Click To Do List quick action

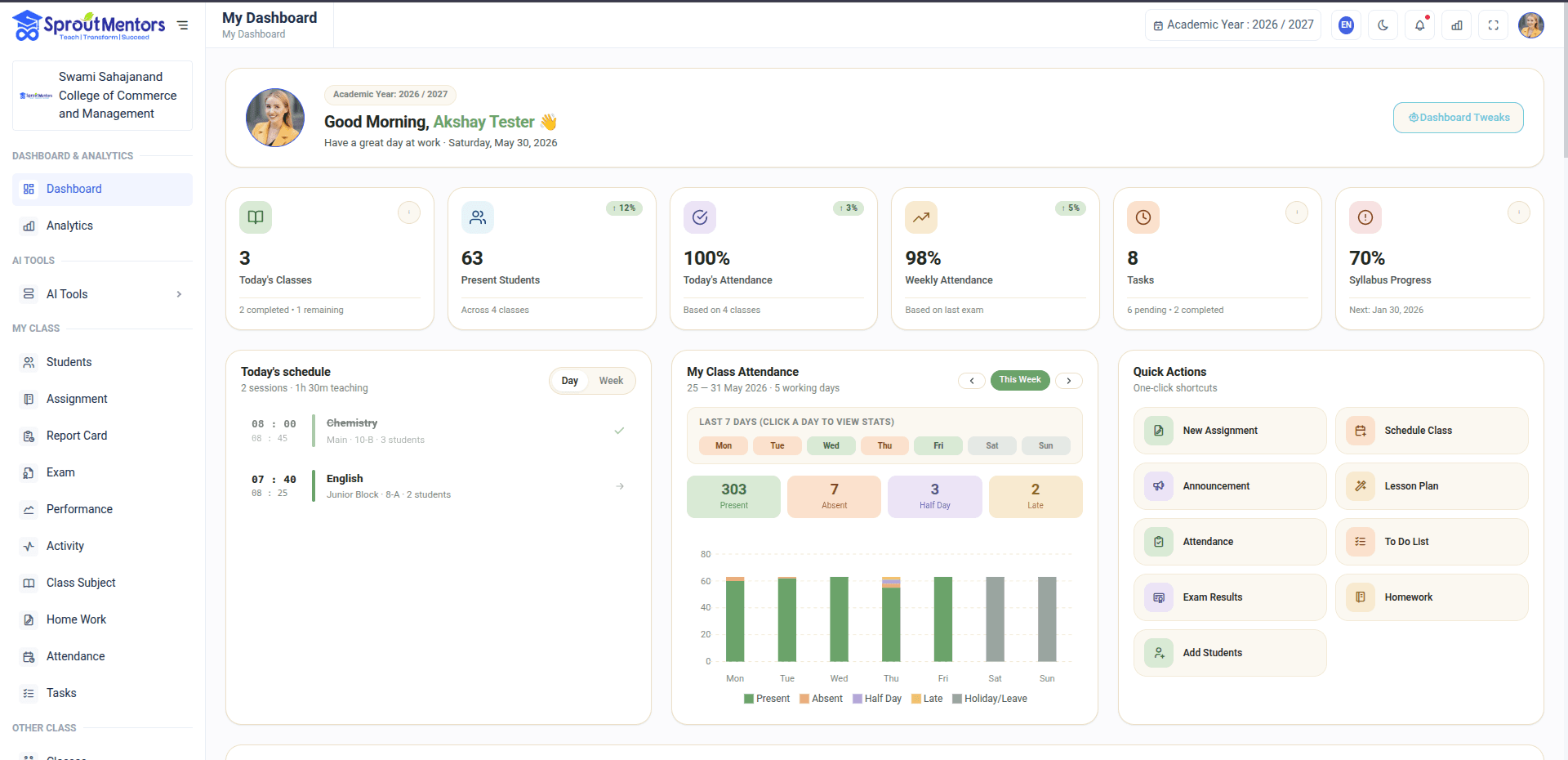point(1432,542)
